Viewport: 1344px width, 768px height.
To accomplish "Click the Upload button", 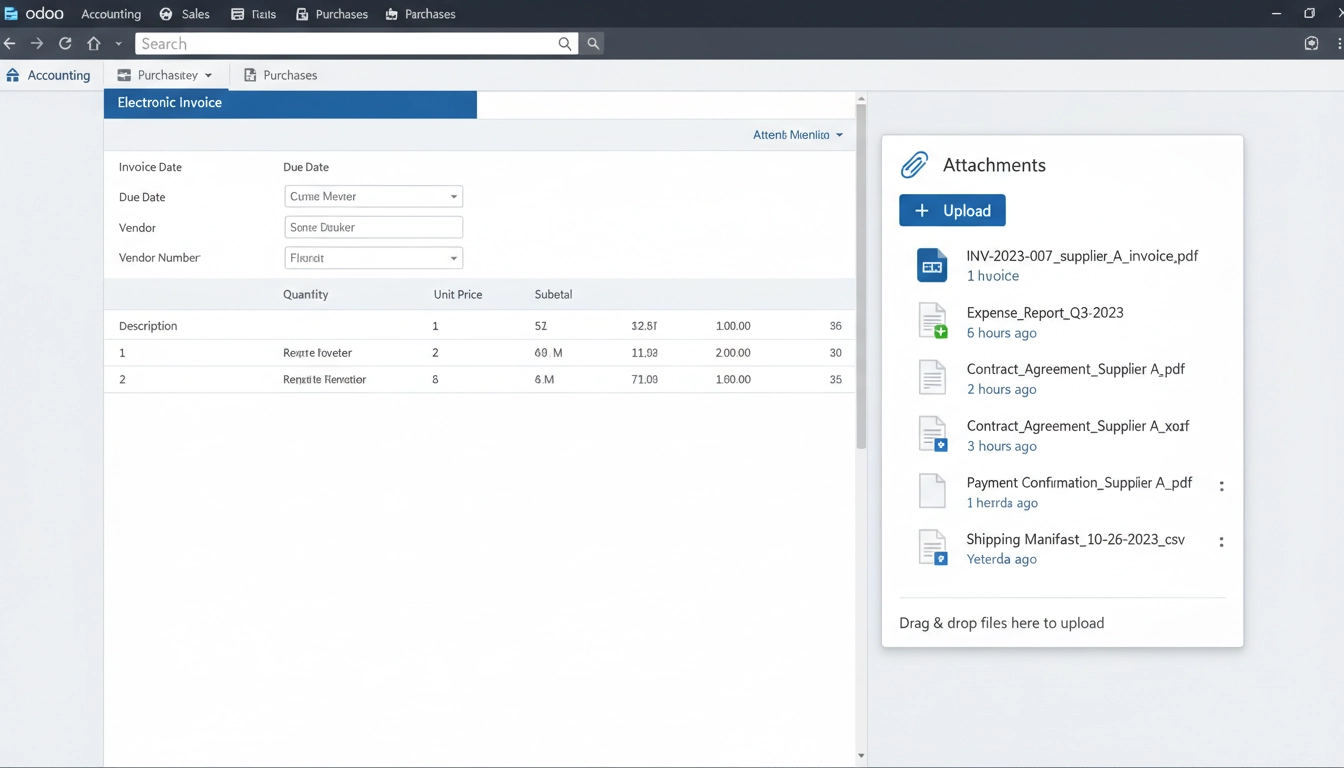I will click(952, 210).
